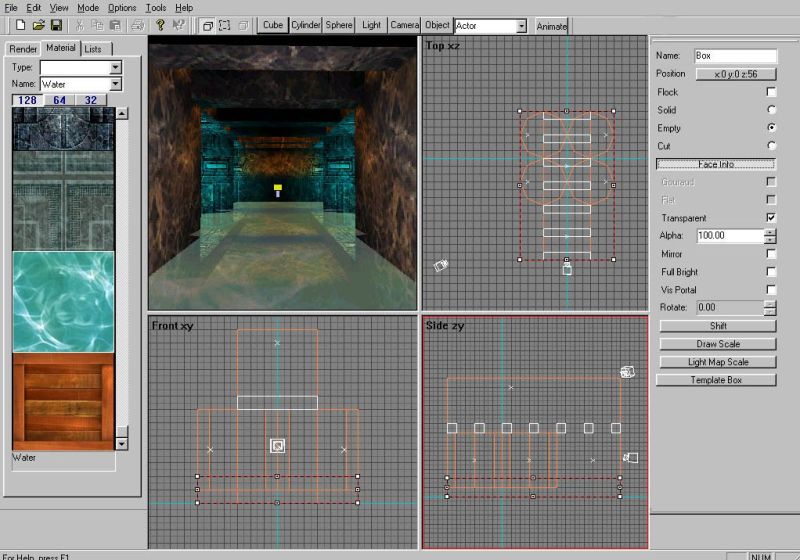The image size is (800, 560).
Task: Click the Print toolbar icon
Action: (138, 25)
